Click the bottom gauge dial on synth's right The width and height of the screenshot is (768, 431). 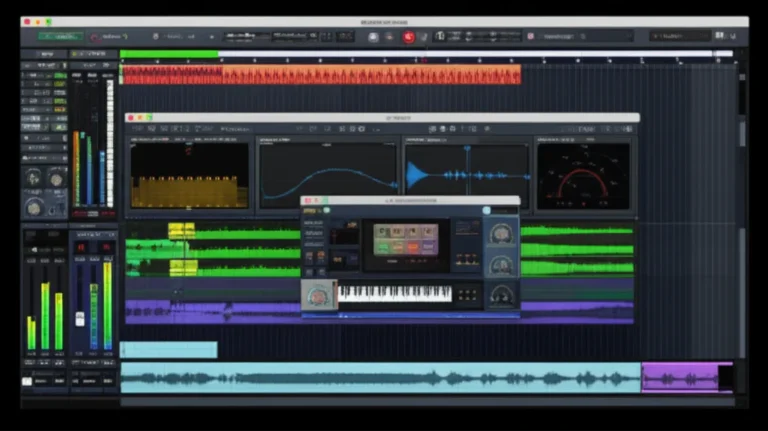(x=500, y=295)
